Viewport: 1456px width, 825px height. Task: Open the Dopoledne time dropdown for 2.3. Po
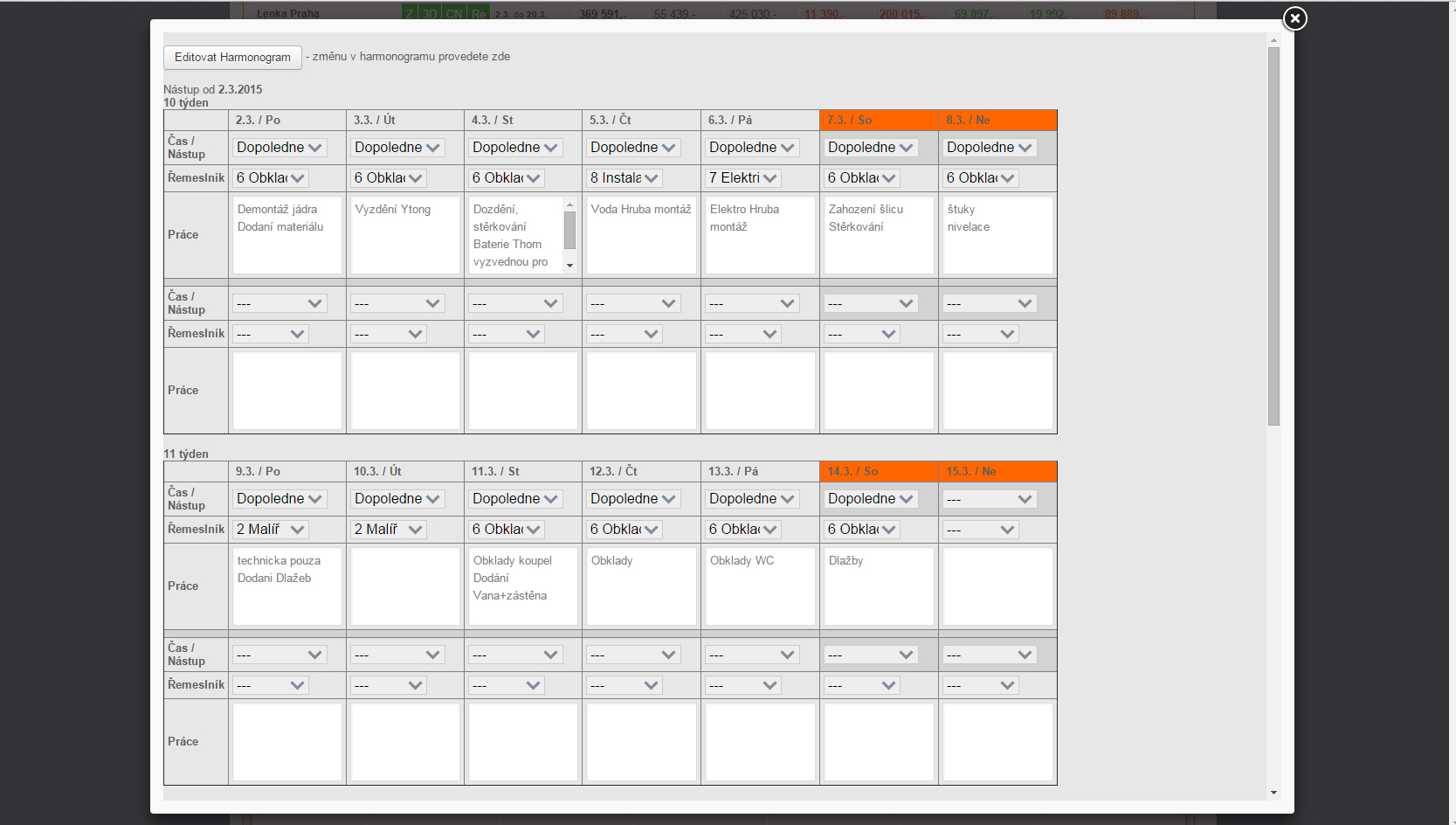point(279,148)
